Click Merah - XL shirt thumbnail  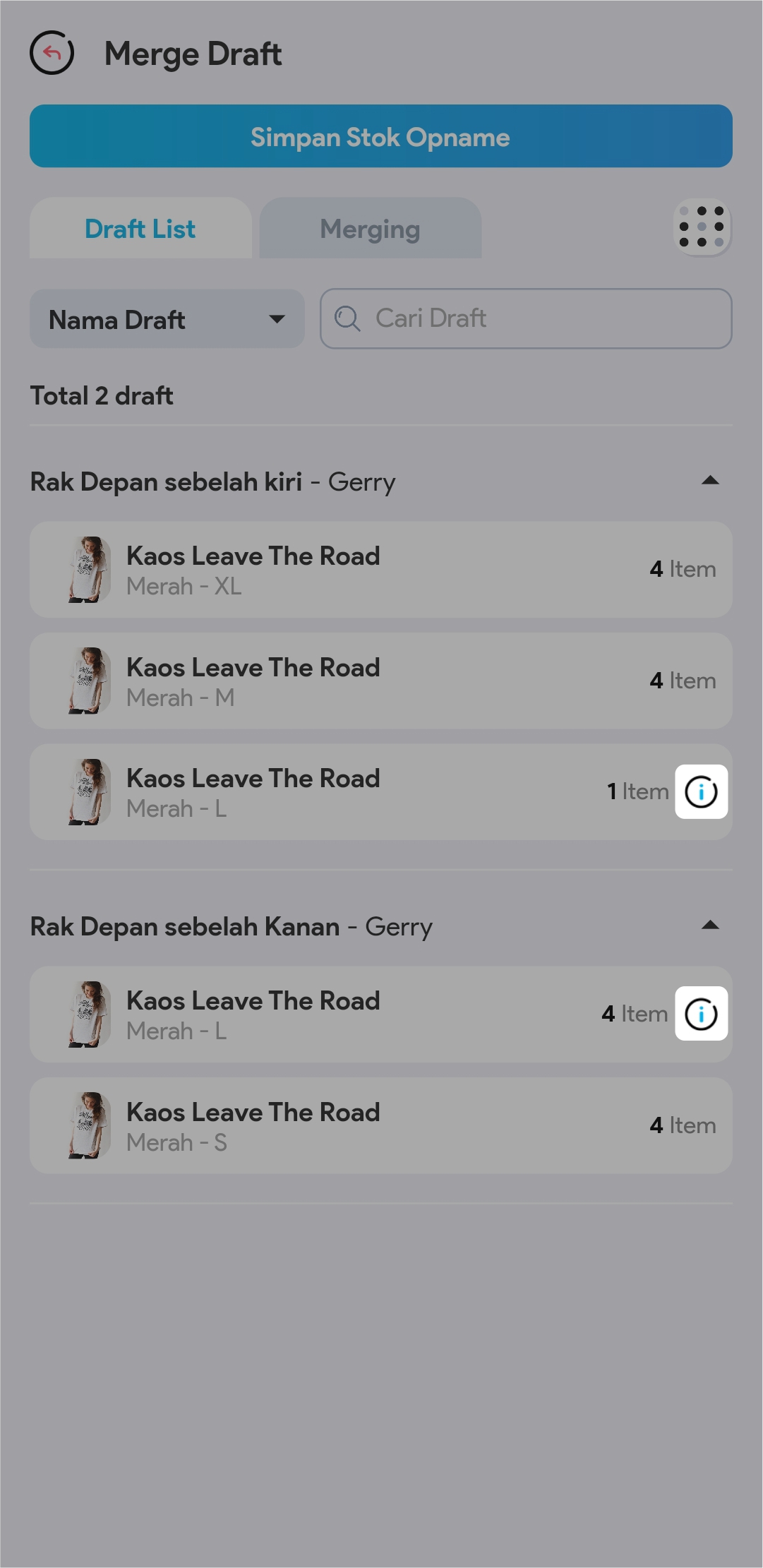click(89, 569)
